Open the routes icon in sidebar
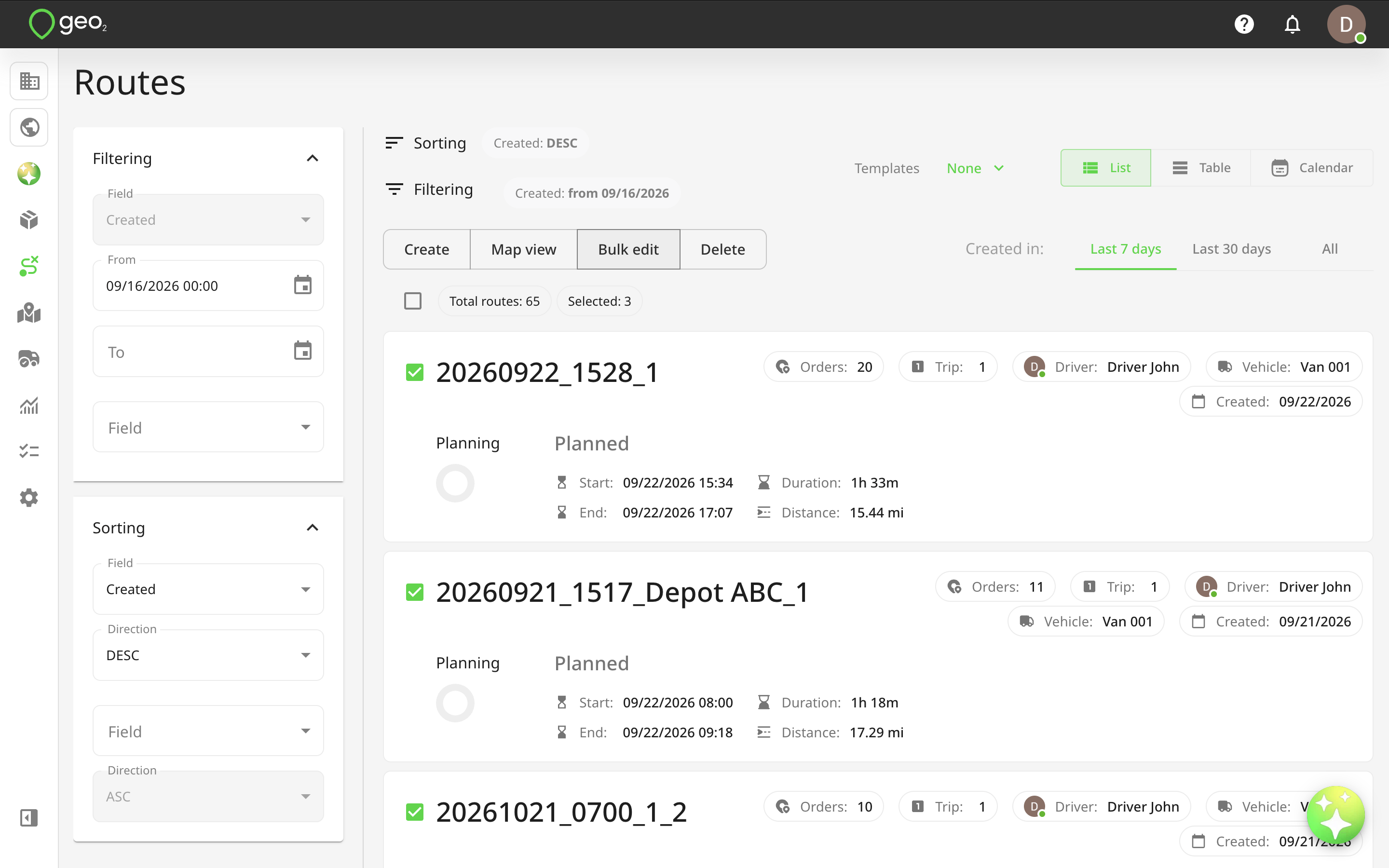The width and height of the screenshot is (1389, 868). [x=29, y=266]
